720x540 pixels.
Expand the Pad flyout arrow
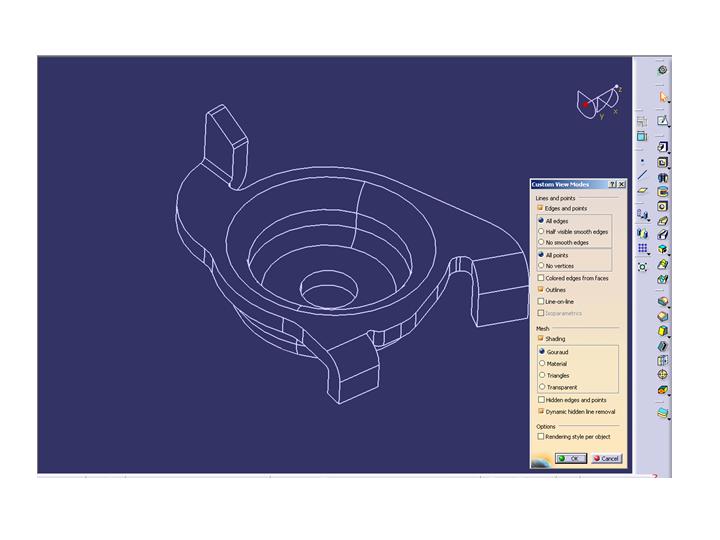(x=669, y=152)
